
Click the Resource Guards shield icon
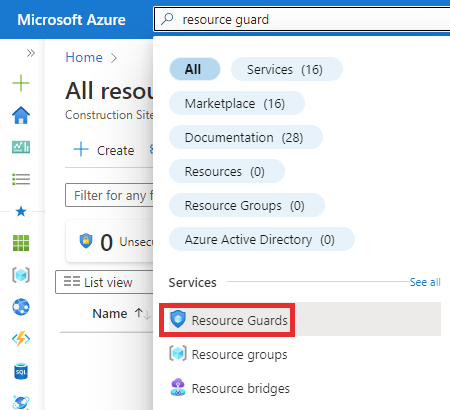tap(178, 319)
